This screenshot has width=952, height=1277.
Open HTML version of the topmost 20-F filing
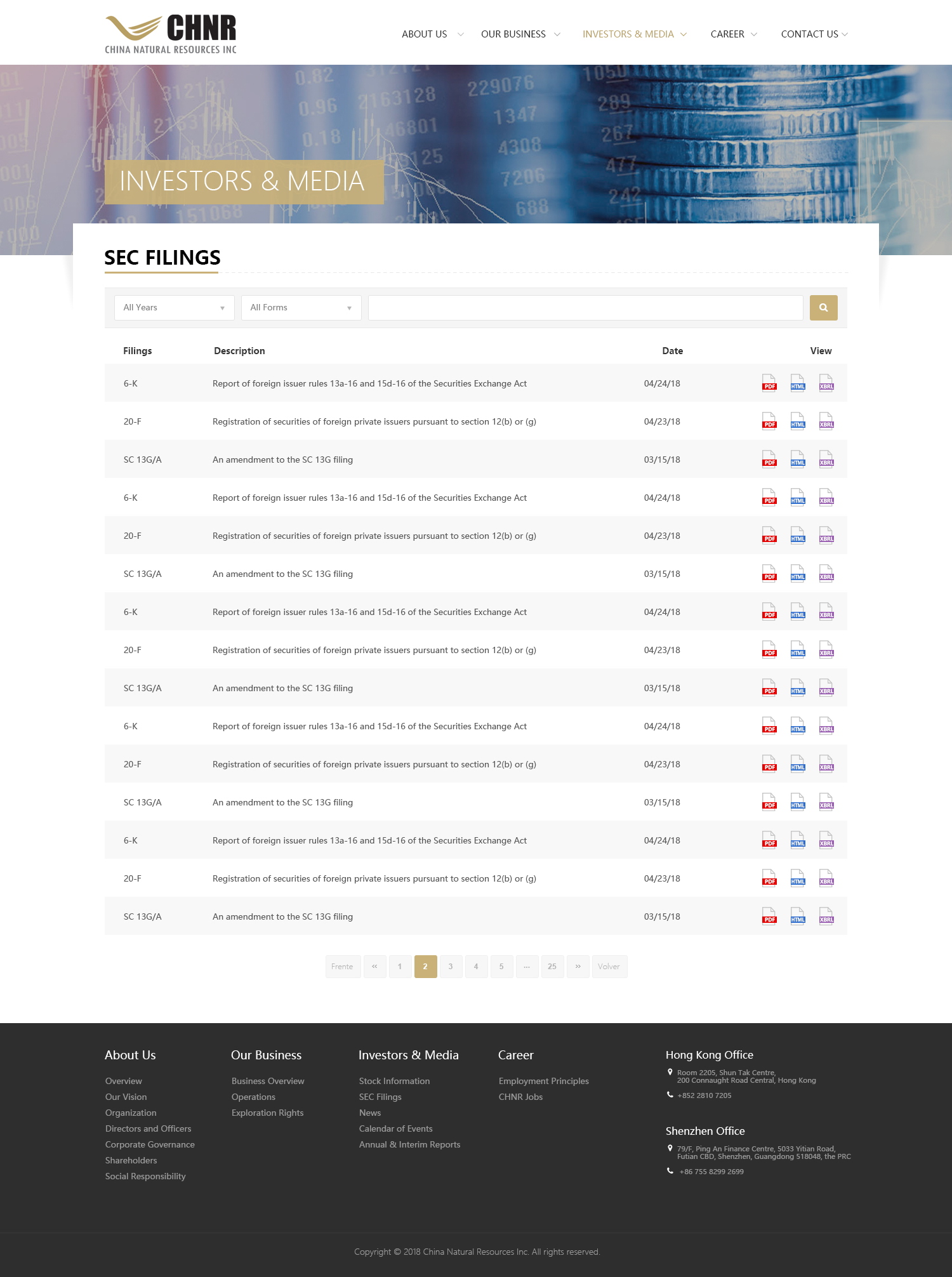798,421
